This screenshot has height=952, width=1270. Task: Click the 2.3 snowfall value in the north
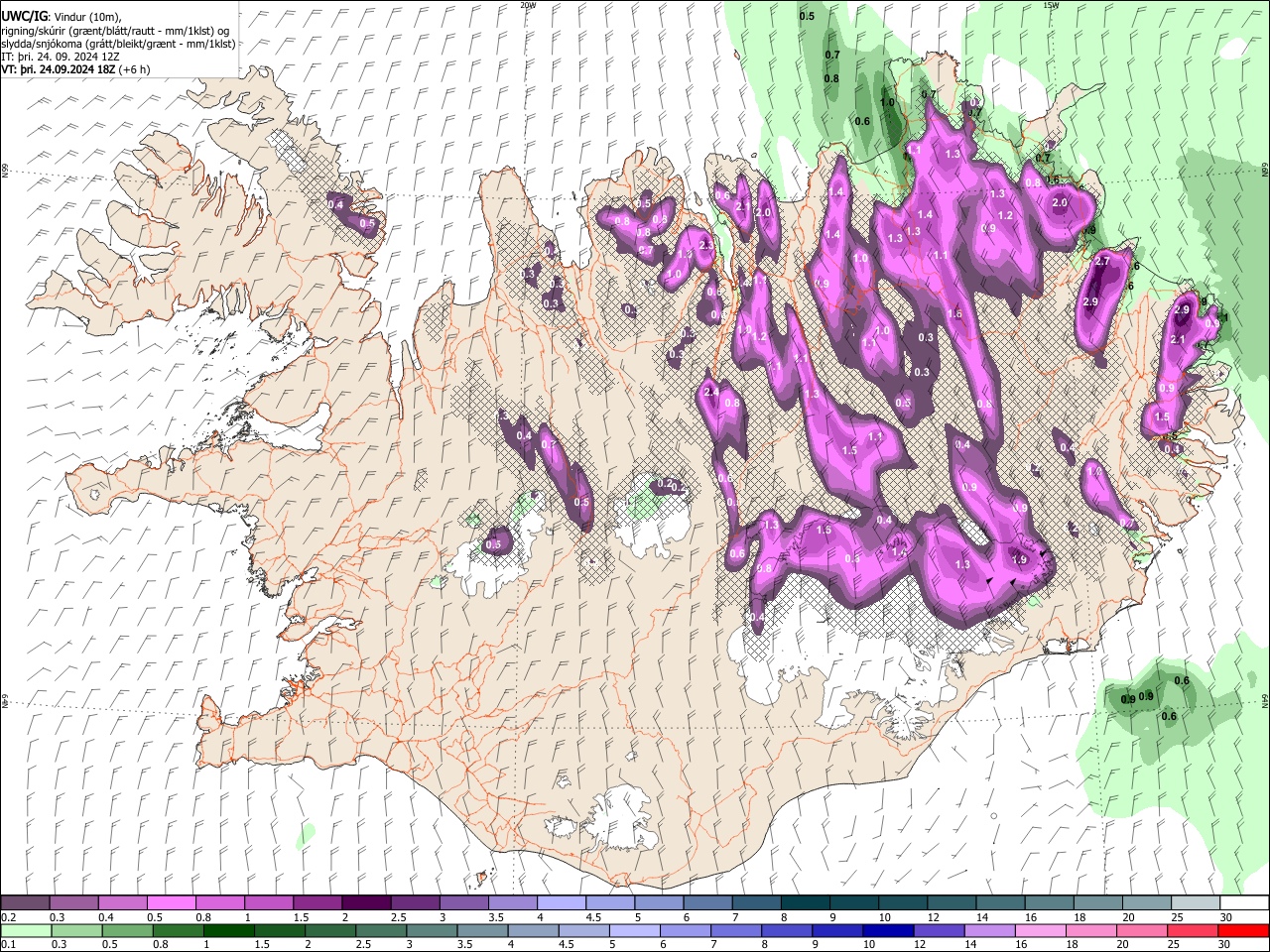click(x=706, y=245)
